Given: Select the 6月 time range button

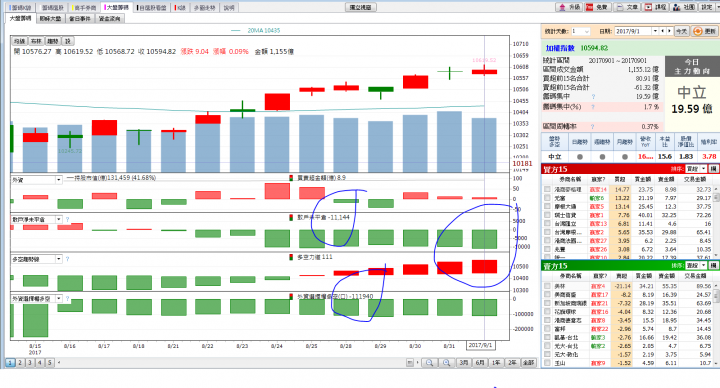Looking at the screenshot, I should pos(479,363).
